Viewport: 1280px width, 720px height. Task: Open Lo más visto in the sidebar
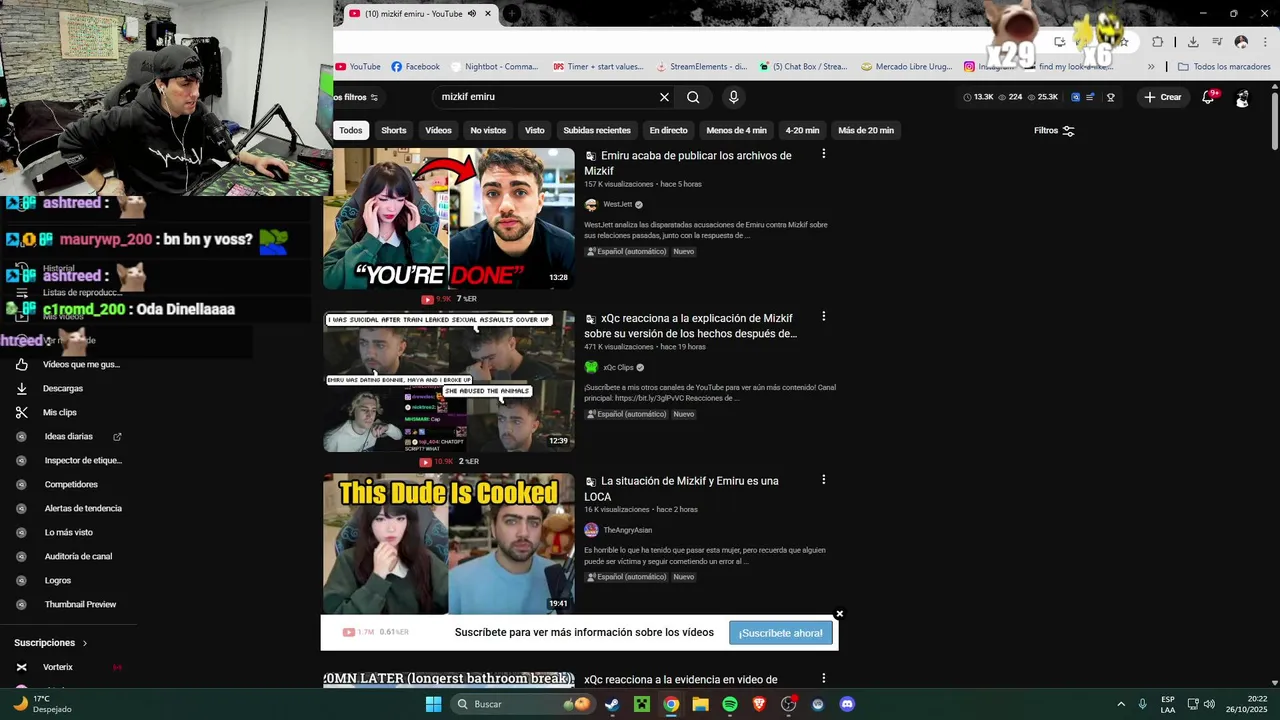68,532
